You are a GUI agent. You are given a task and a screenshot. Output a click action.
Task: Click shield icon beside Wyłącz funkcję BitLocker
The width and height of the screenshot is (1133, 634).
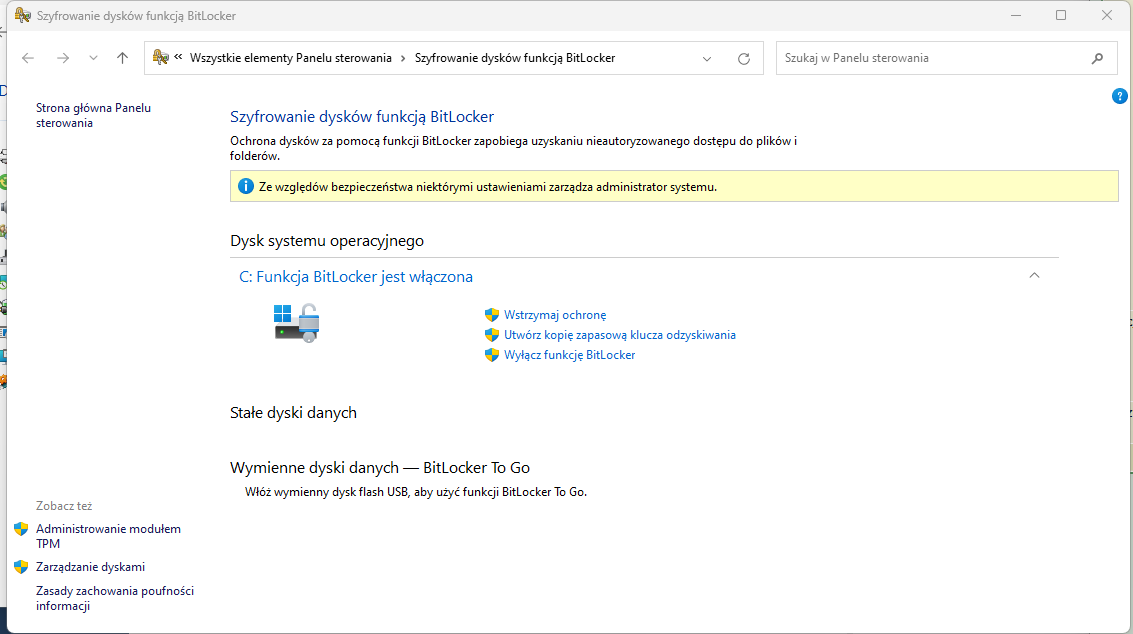click(492, 355)
